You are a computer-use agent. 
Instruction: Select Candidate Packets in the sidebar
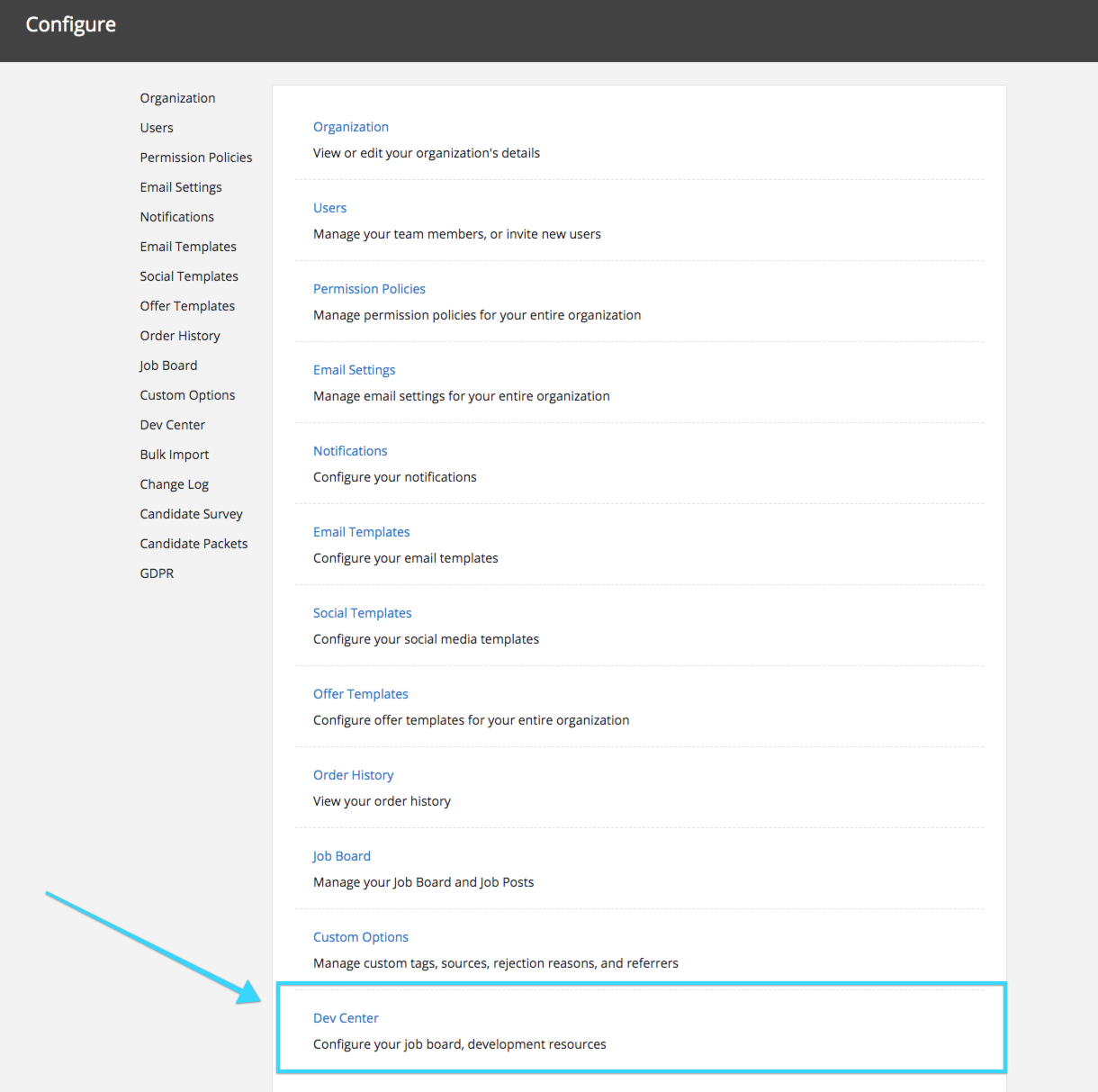193,544
